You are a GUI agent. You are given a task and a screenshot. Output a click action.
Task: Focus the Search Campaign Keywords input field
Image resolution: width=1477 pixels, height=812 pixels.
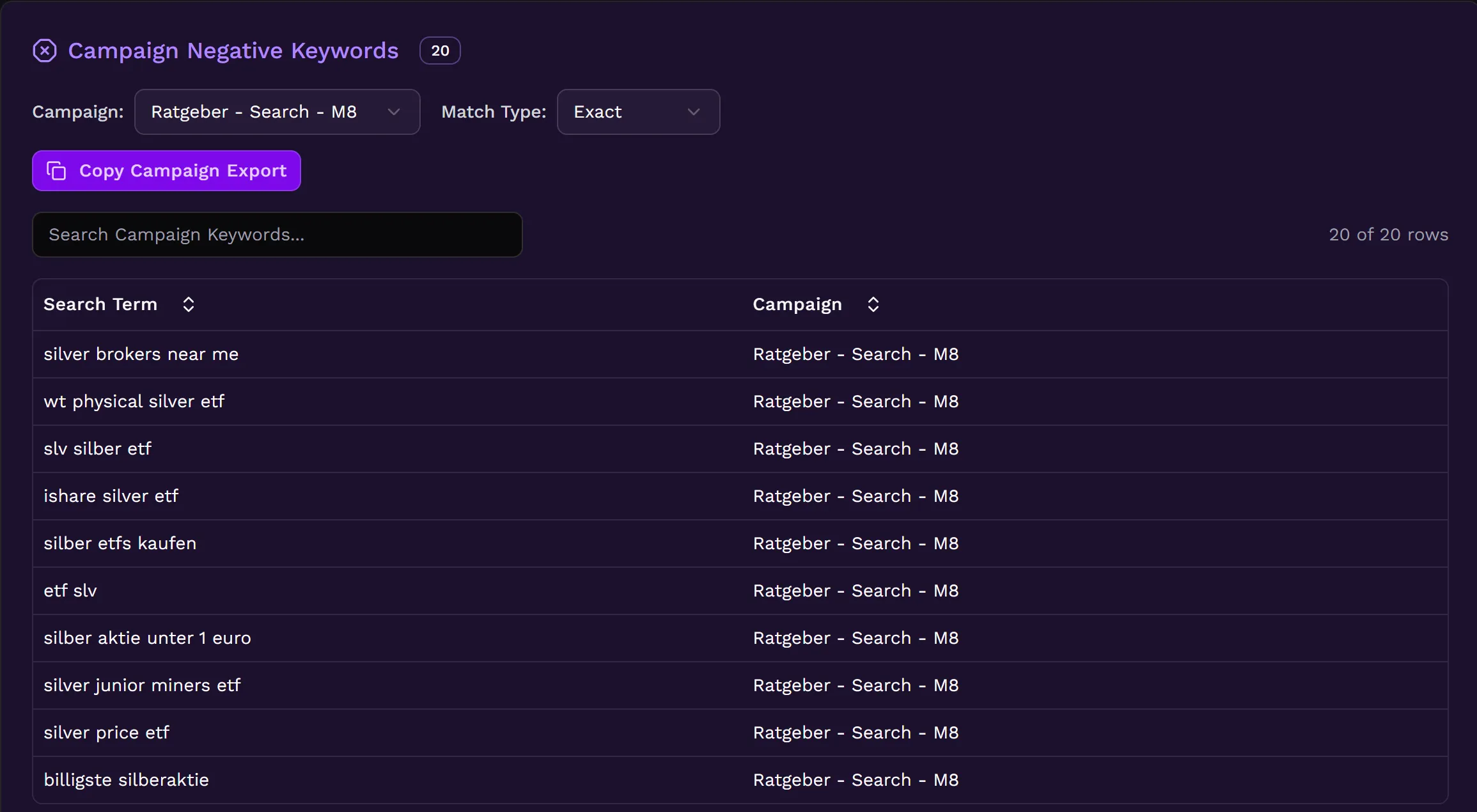coord(277,235)
